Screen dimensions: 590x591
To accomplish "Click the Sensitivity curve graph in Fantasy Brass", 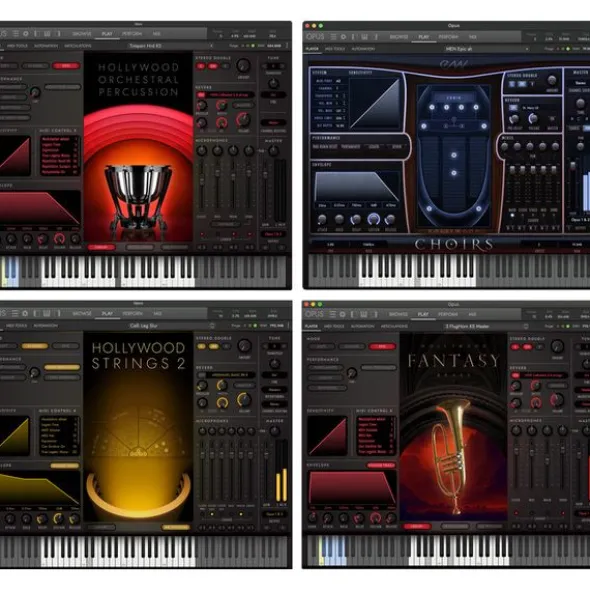I will (x=327, y=435).
